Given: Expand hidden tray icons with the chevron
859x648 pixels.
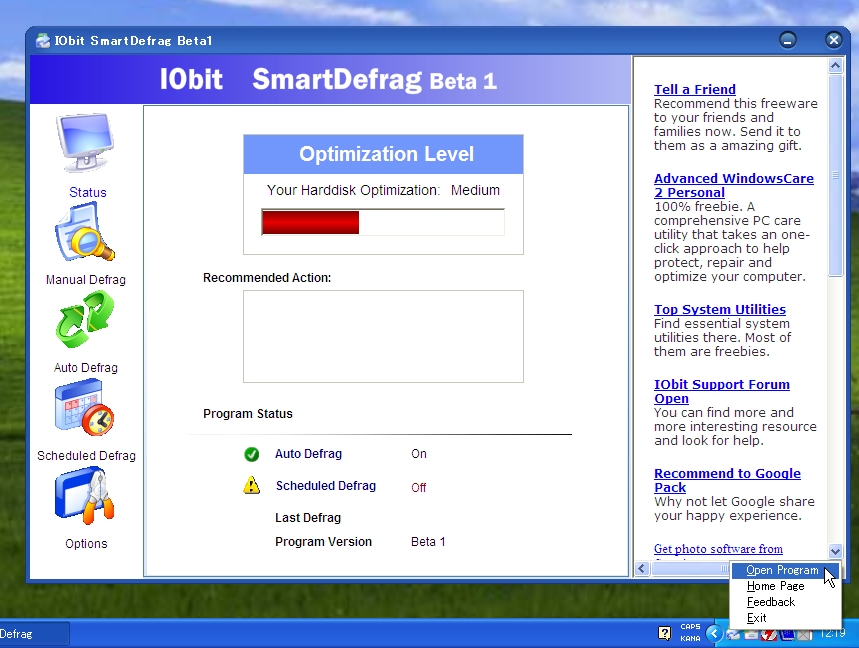Looking at the screenshot, I should [x=714, y=634].
